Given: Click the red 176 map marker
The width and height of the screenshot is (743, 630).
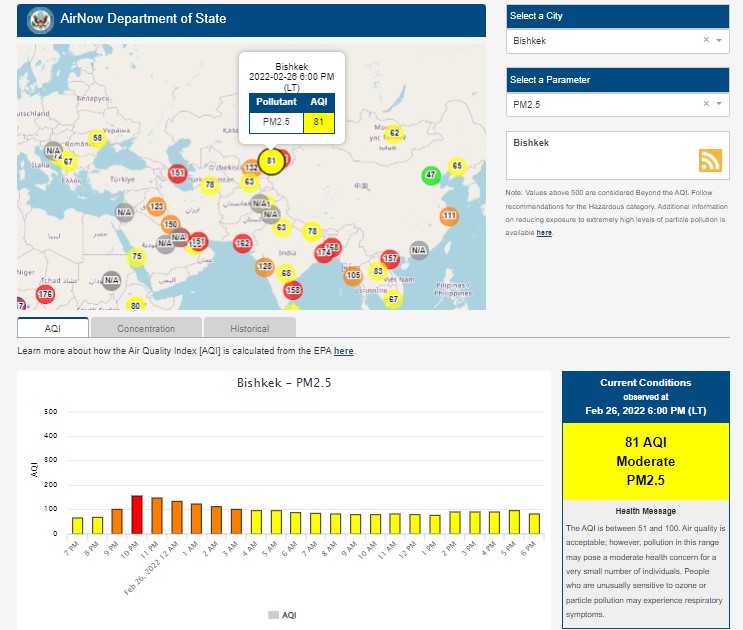Looking at the screenshot, I should (45, 294).
